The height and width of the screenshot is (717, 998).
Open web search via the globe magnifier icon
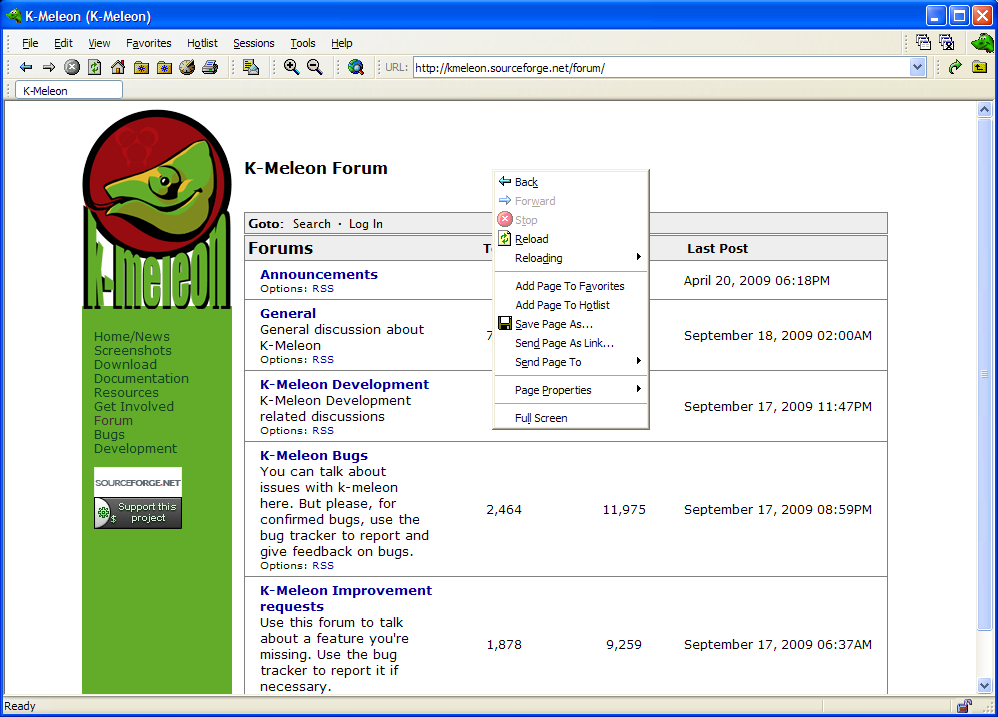pos(356,67)
